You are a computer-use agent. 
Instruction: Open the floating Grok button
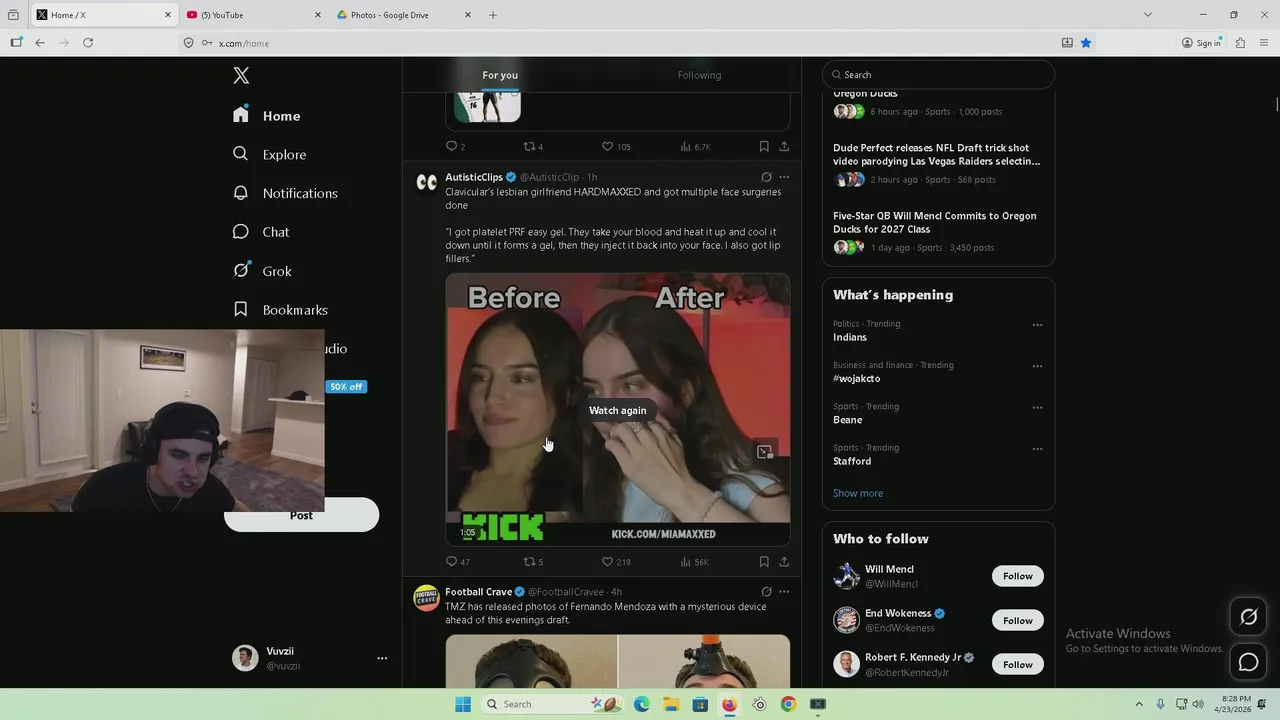(x=1249, y=617)
